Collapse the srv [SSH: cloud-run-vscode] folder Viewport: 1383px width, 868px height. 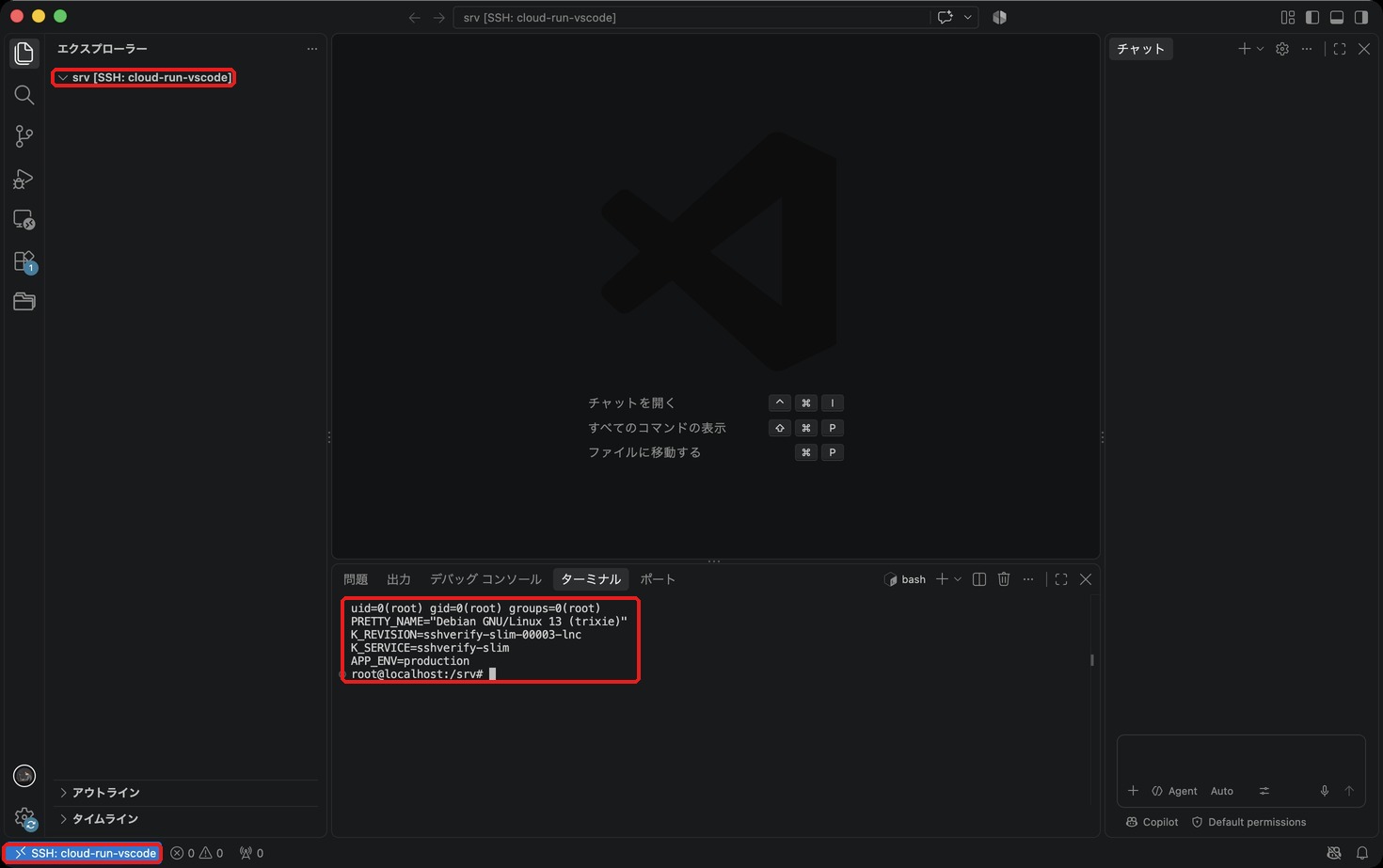[x=143, y=77]
